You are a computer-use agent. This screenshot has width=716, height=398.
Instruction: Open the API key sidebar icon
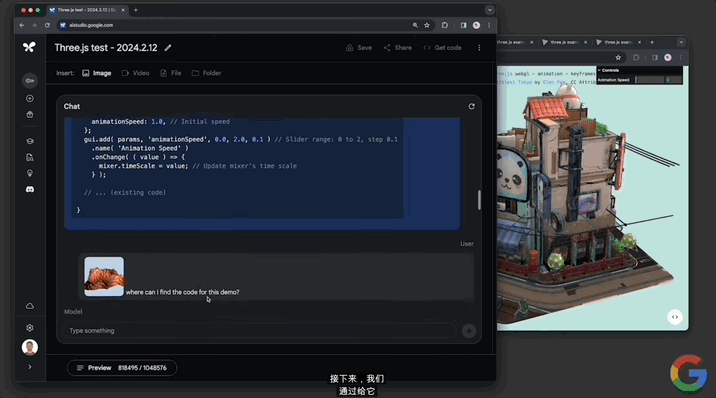point(30,81)
